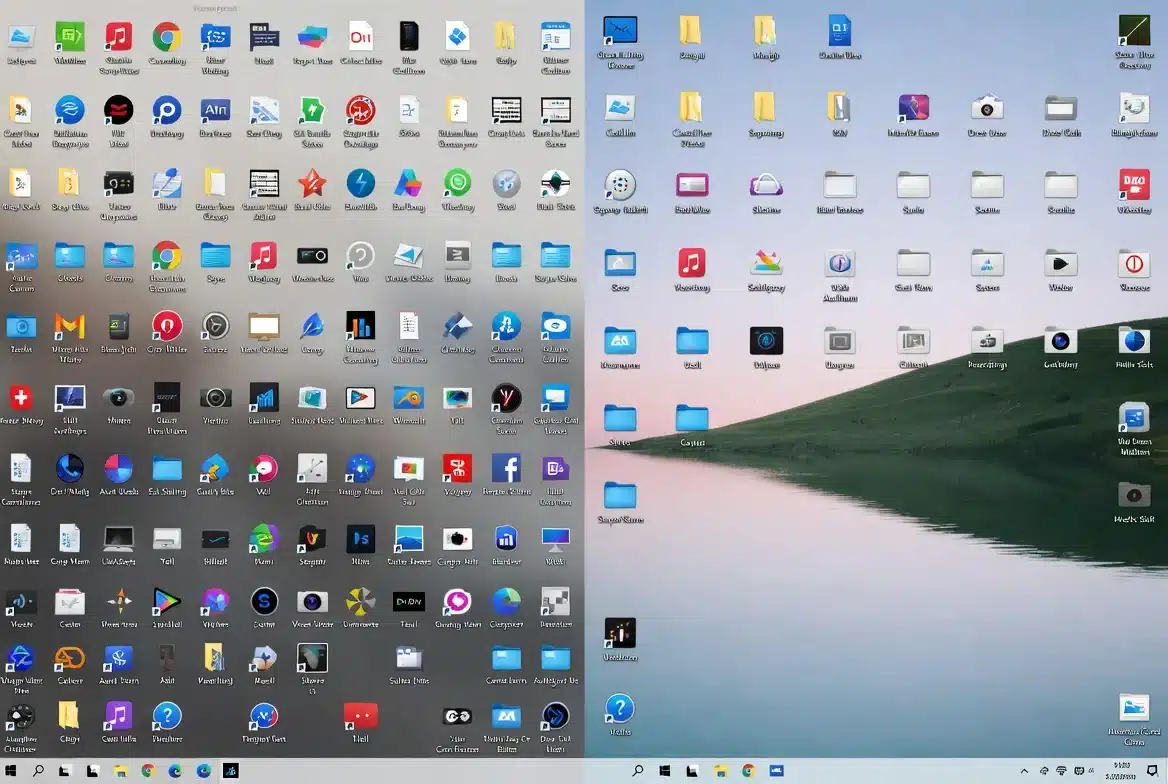
Task: Open the taskbar clock and date
Action: (x=1121, y=771)
